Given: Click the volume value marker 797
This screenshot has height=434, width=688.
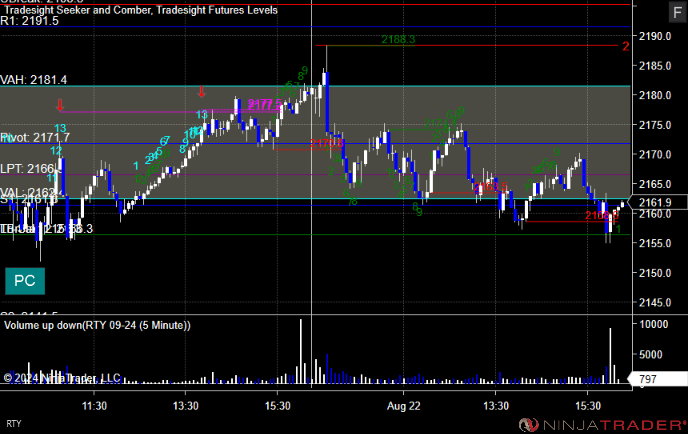Looking at the screenshot, I should point(658,379).
